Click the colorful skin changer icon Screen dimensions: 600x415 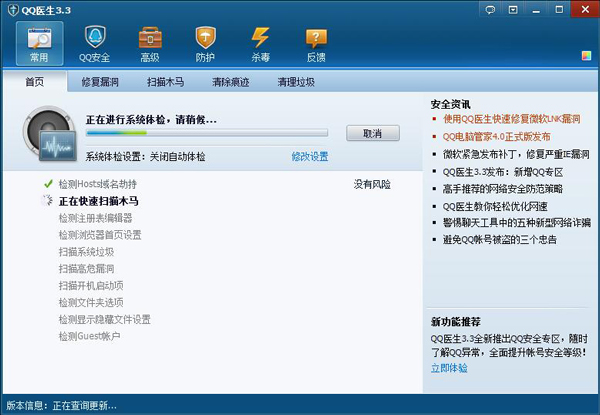tap(586, 56)
